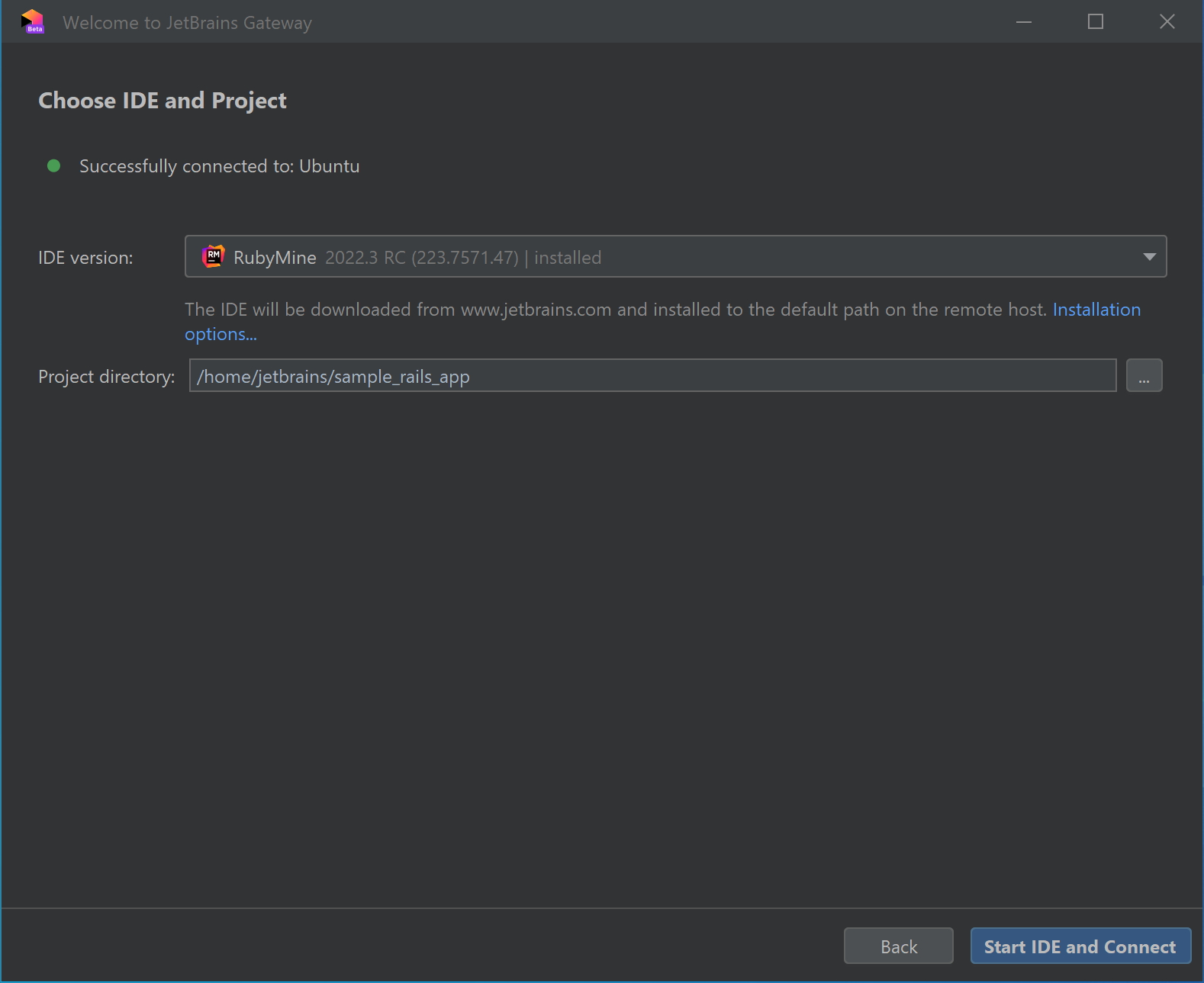Click the RubyMine icon in IDE version field
The image size is (1204, 983).
(x=214, y=256)
